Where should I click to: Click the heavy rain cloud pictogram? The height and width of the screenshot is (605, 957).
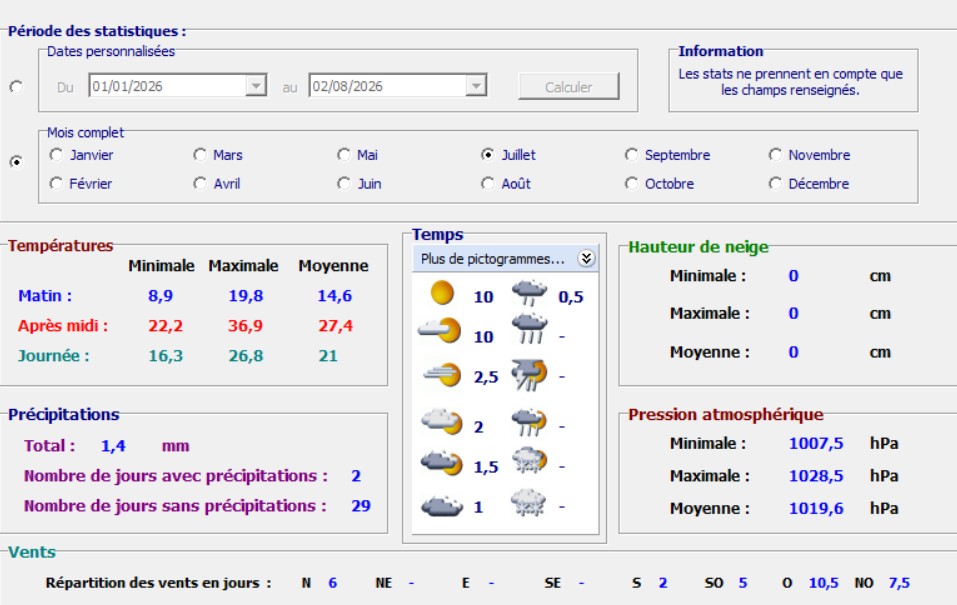529,329
